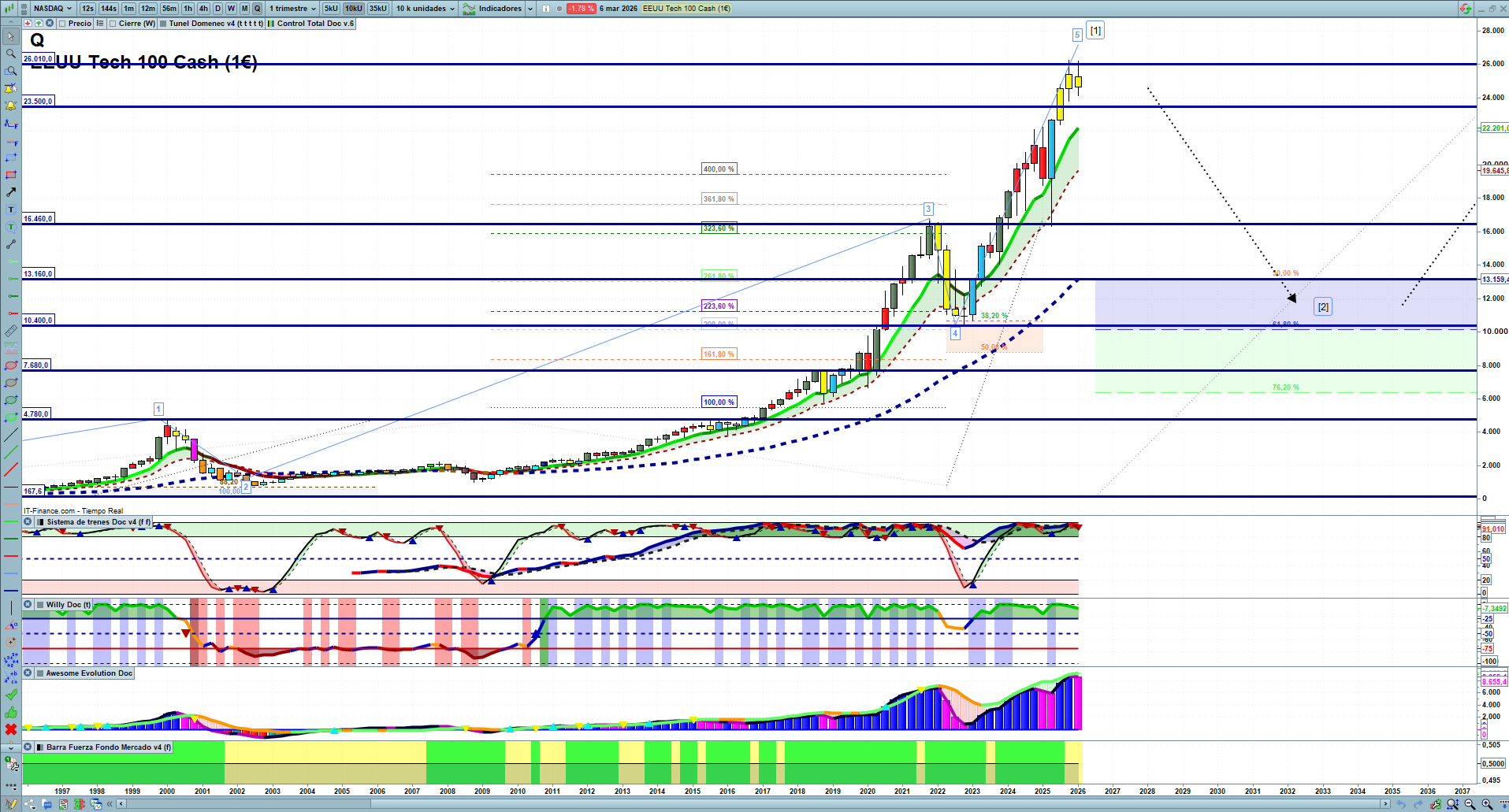Click the green up-arrow price panel icon

[x=39, y=24]
